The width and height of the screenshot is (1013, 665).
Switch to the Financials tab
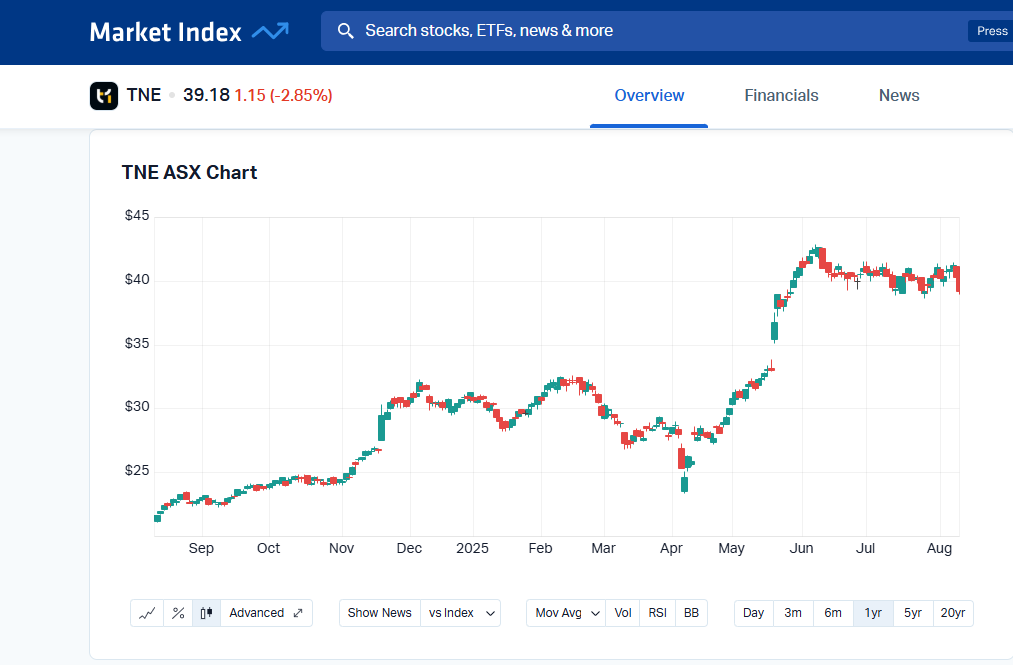pos(781,96)
